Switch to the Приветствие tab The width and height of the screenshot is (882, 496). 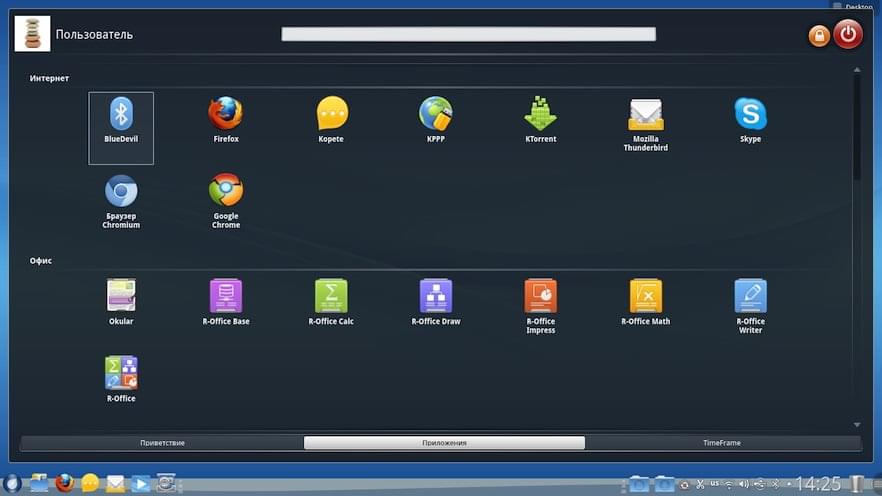(x=162, y=443)
